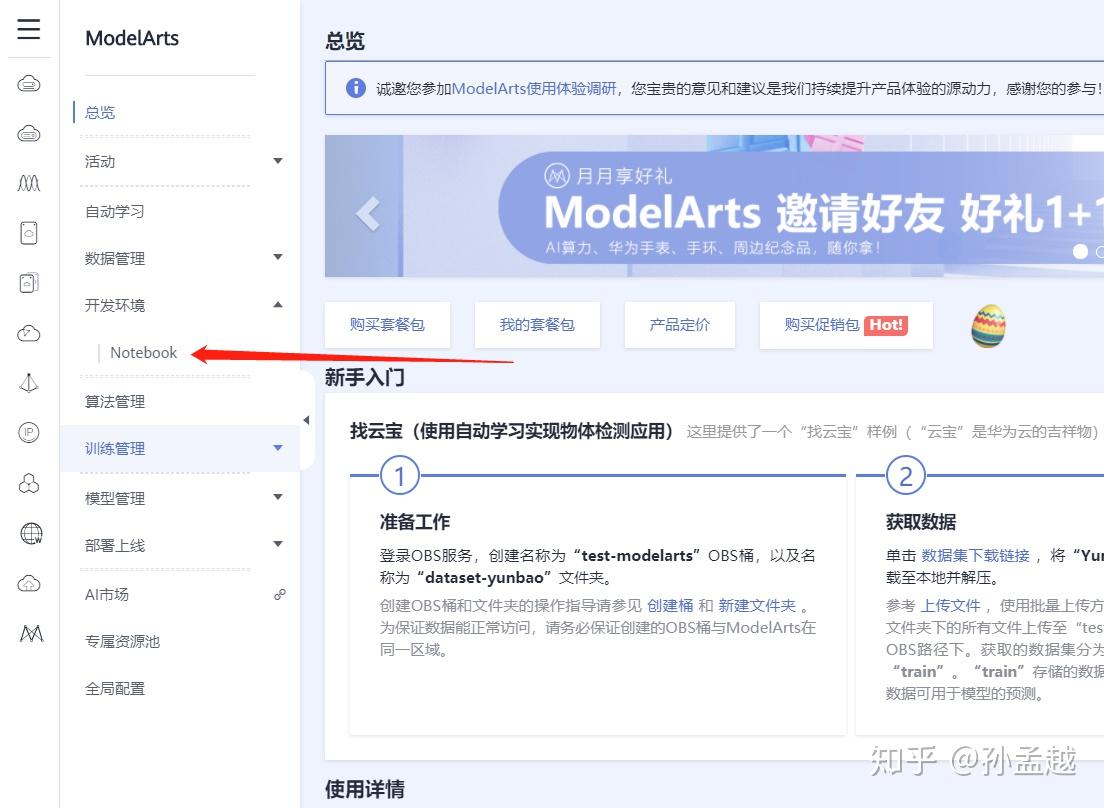Open 总览 in the sidebar
This screenshot has width=1104, height=808.
click(x=100, y=113)
